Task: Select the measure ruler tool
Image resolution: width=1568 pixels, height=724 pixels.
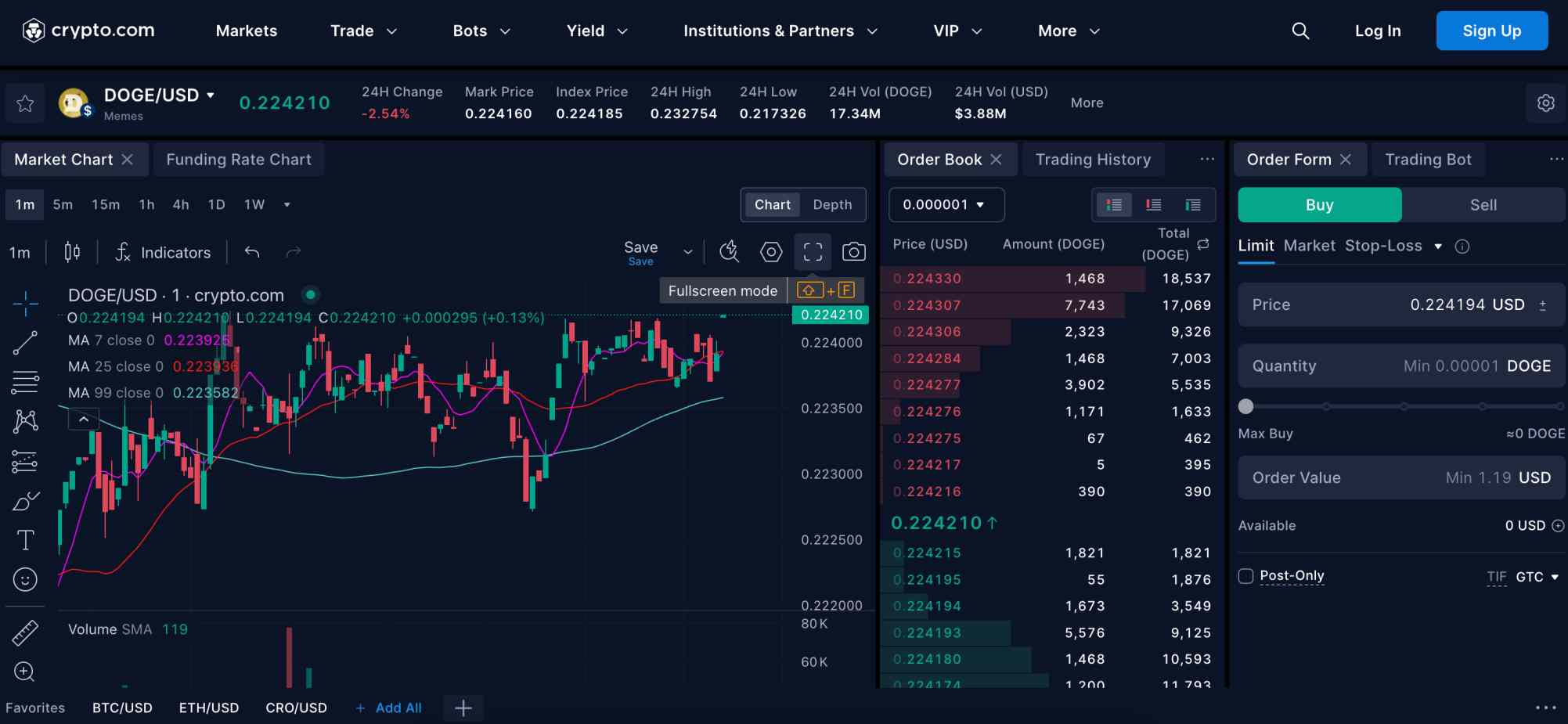Action: (26, 632)
